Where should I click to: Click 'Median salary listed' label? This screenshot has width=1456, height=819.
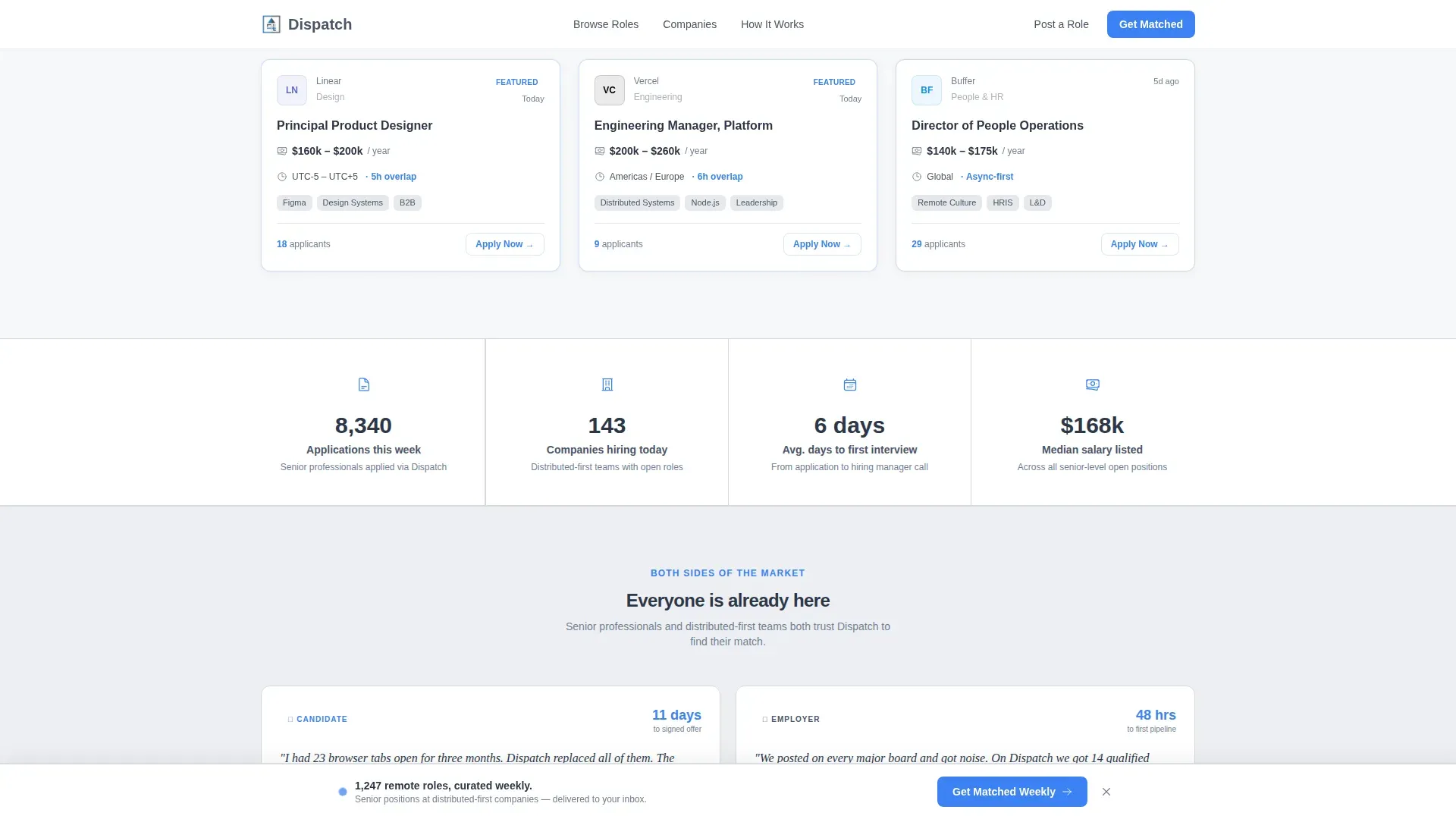[1092, 450]
